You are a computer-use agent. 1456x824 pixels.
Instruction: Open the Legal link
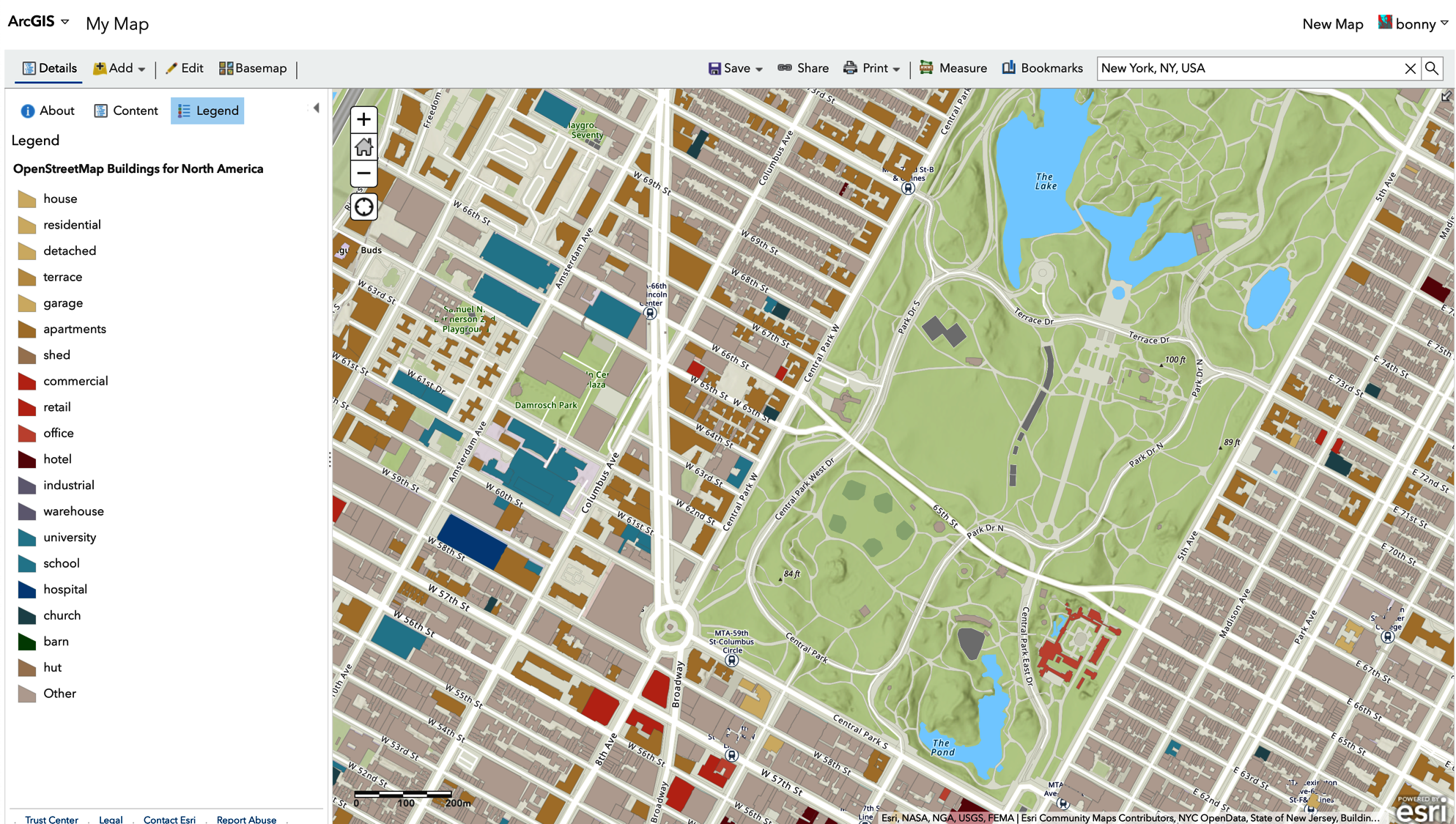coord(111,819)
